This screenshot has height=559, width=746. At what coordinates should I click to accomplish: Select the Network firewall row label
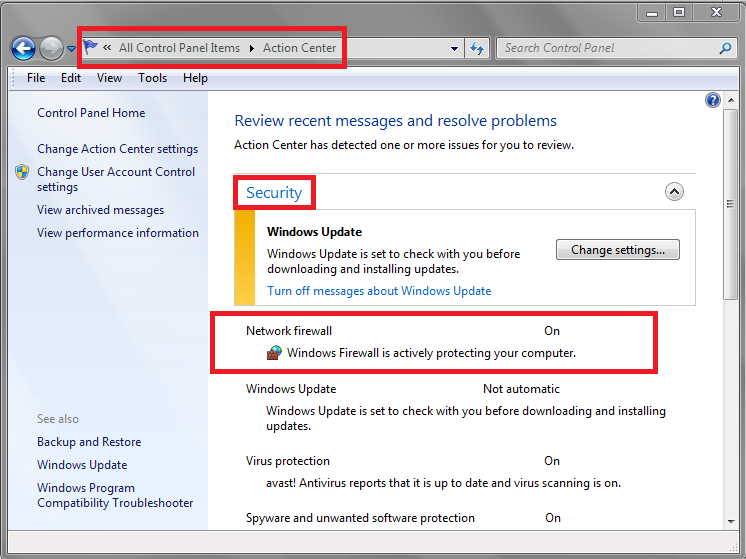click(x=289, y=331)
